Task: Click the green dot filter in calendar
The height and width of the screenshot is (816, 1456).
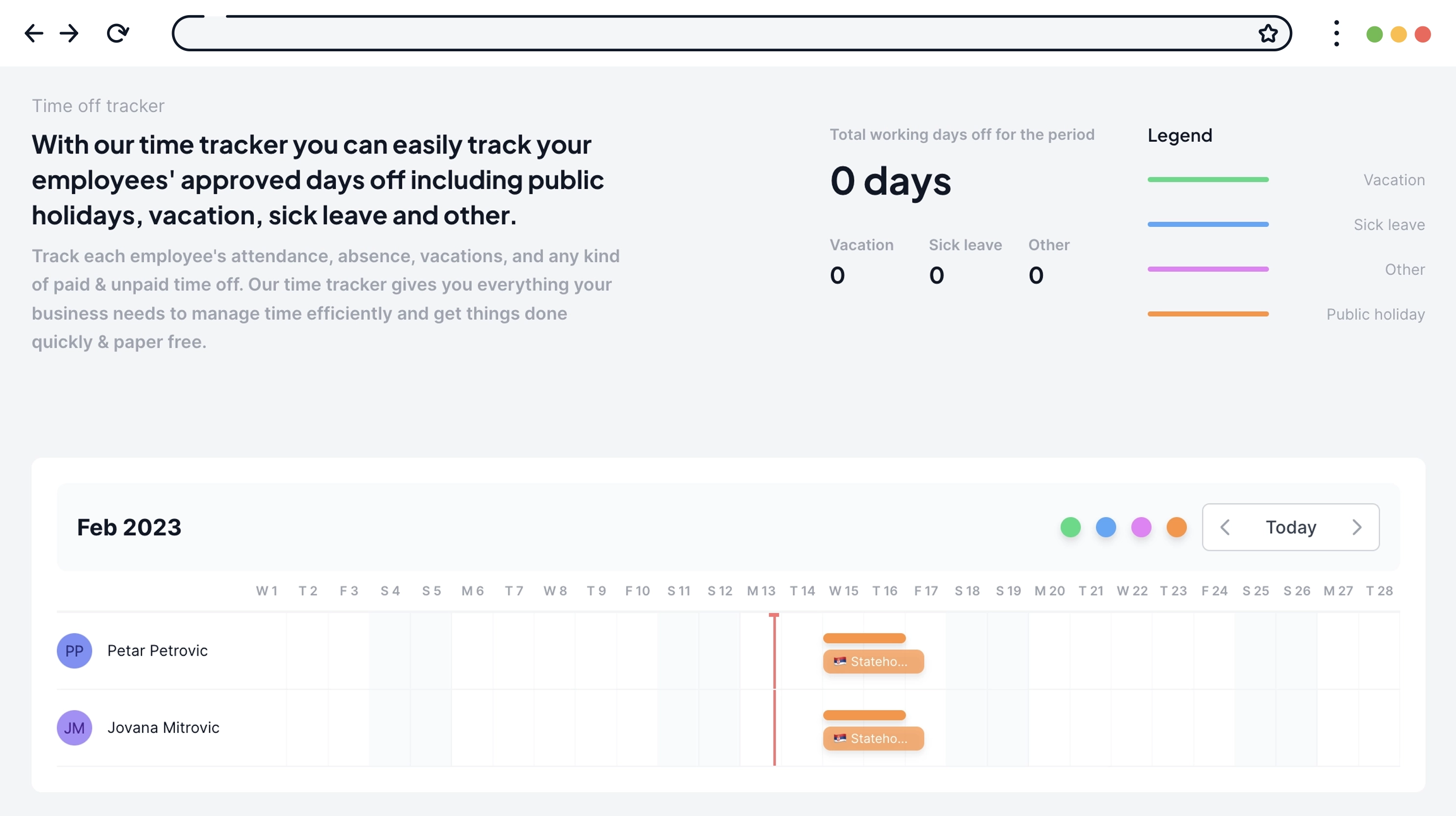Action: [1070, 527]
